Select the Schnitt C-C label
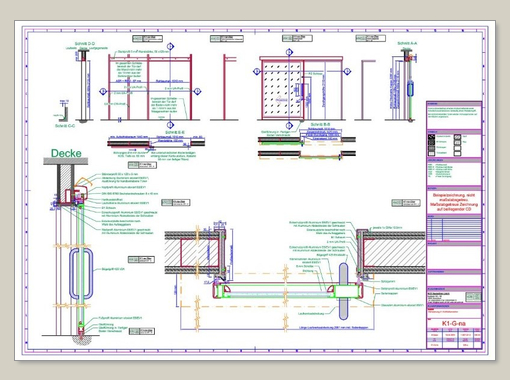The width and height of the screenshot is (510, 380). (65, 126)
